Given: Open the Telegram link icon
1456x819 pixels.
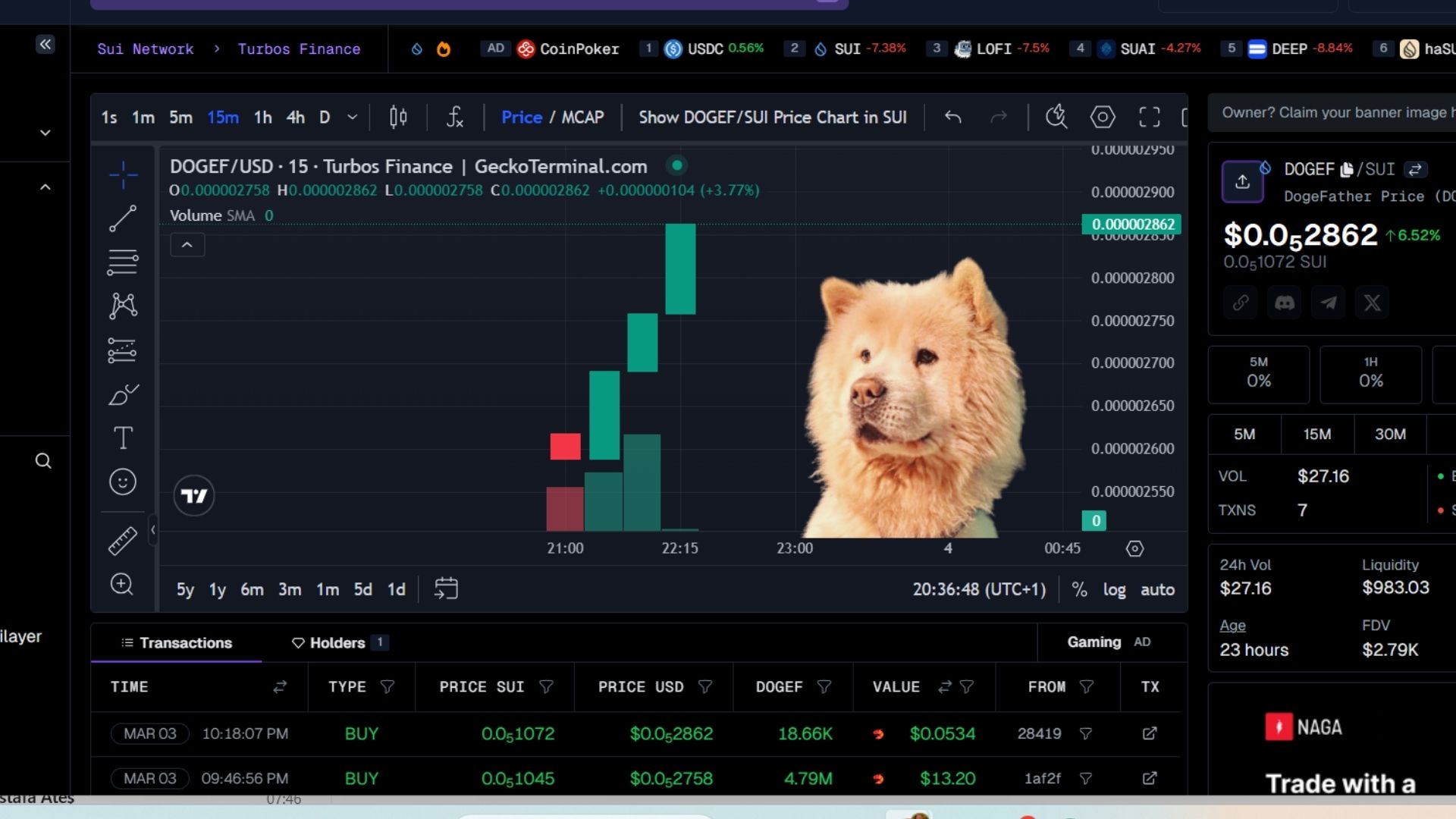Looking at the screenshot, I should 1329,303.
